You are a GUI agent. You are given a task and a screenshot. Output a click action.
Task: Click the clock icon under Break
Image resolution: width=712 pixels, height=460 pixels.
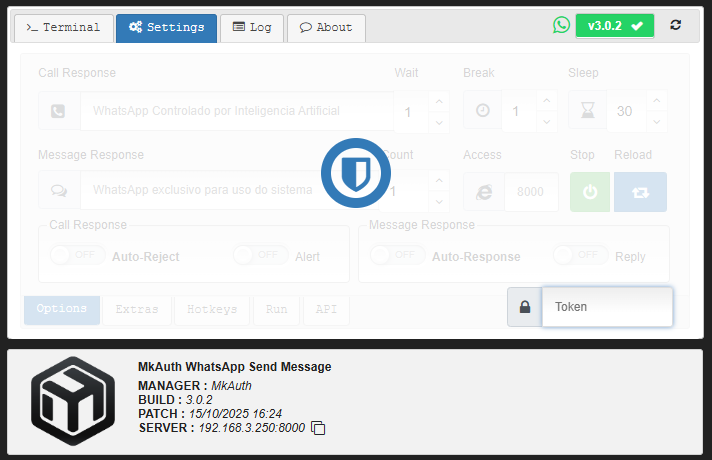(x=483, y=110)
